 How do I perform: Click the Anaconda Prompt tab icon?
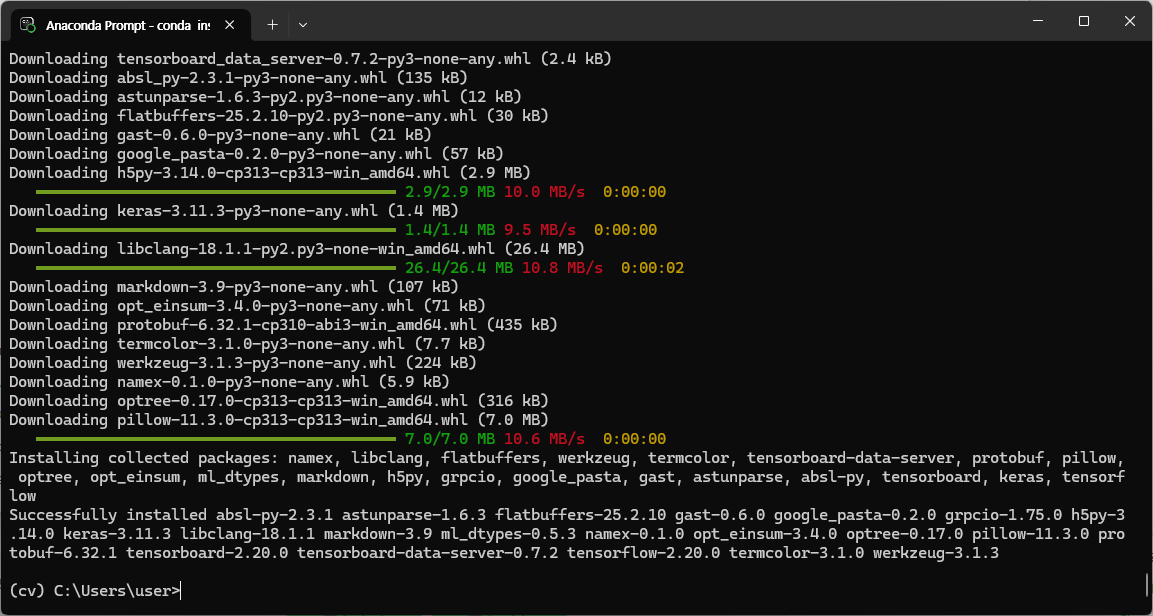click(x=28, y=24)
